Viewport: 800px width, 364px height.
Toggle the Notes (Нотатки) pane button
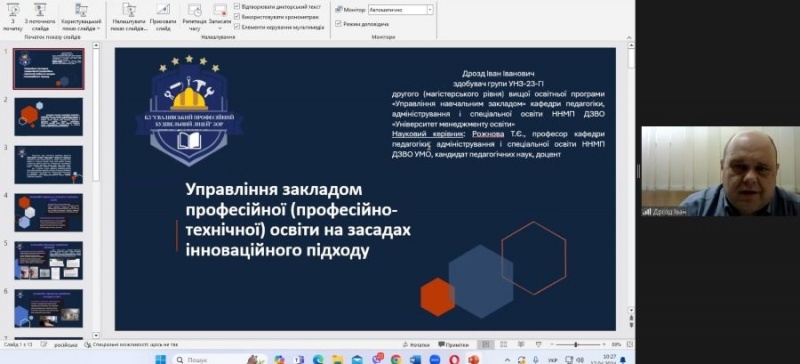[416, 345]
